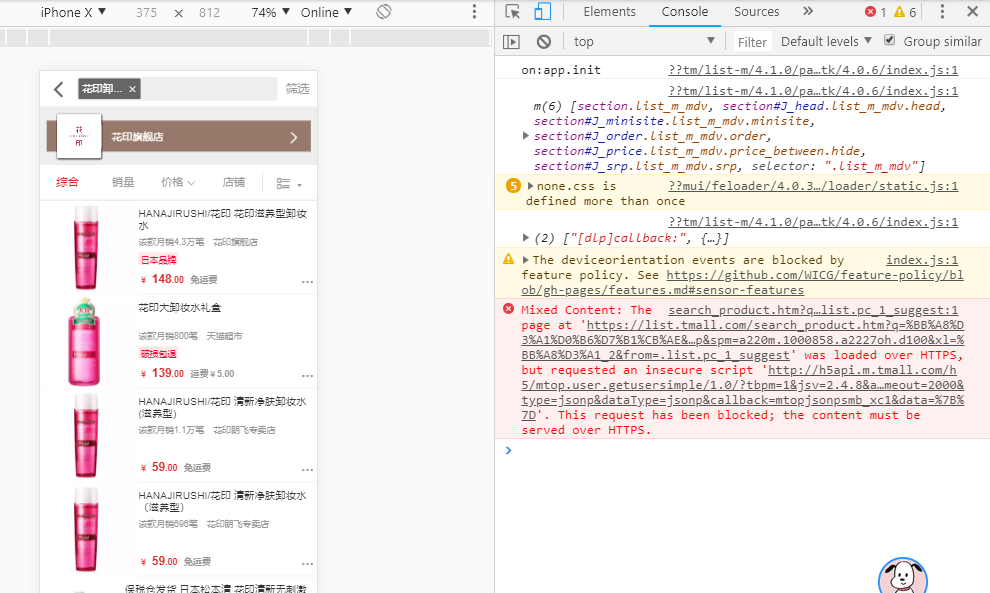Remove the search tag with the x icon

coord(132,89)
